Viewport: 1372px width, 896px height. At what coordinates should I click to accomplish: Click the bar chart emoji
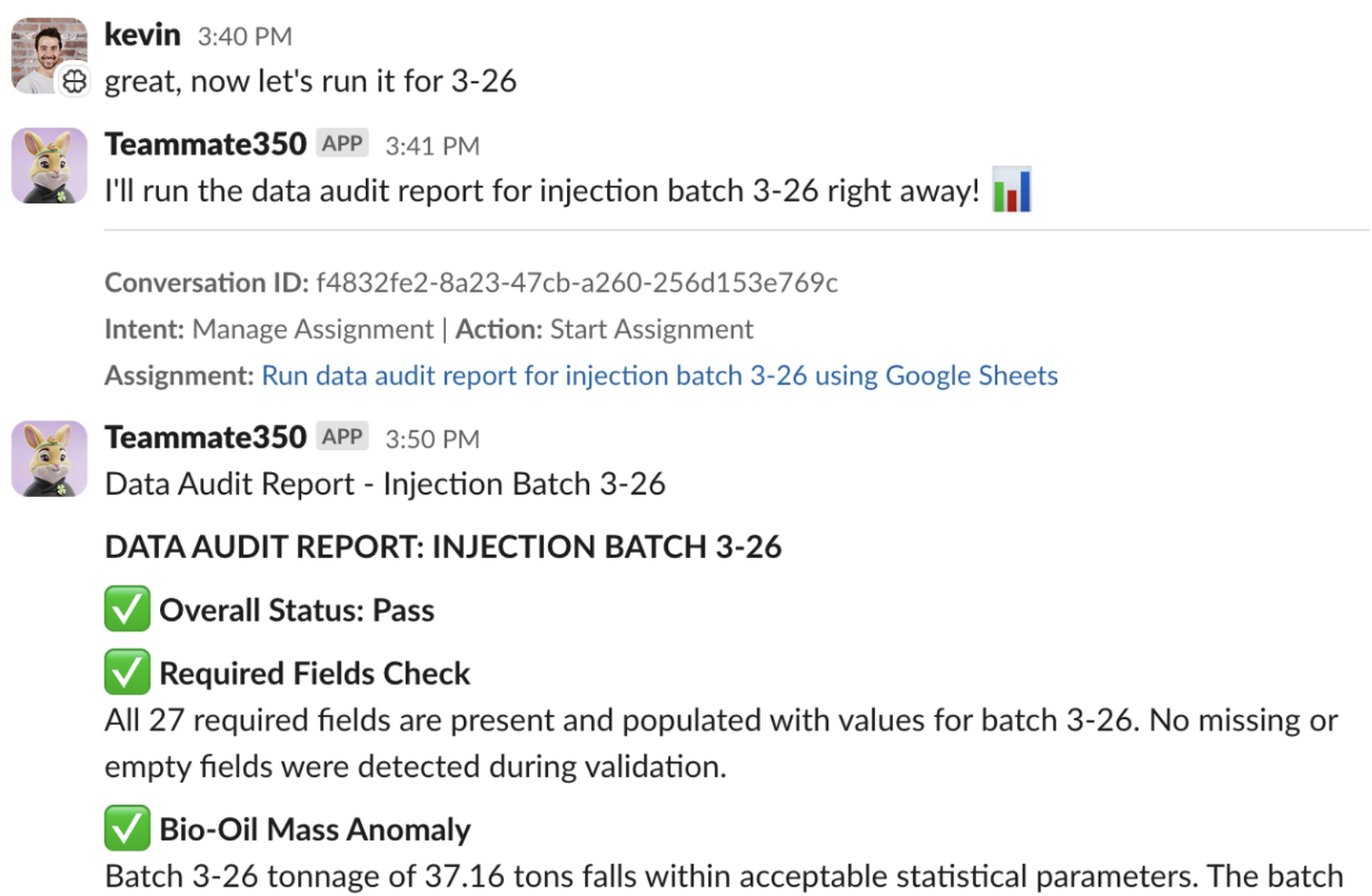pos(1011,189)
